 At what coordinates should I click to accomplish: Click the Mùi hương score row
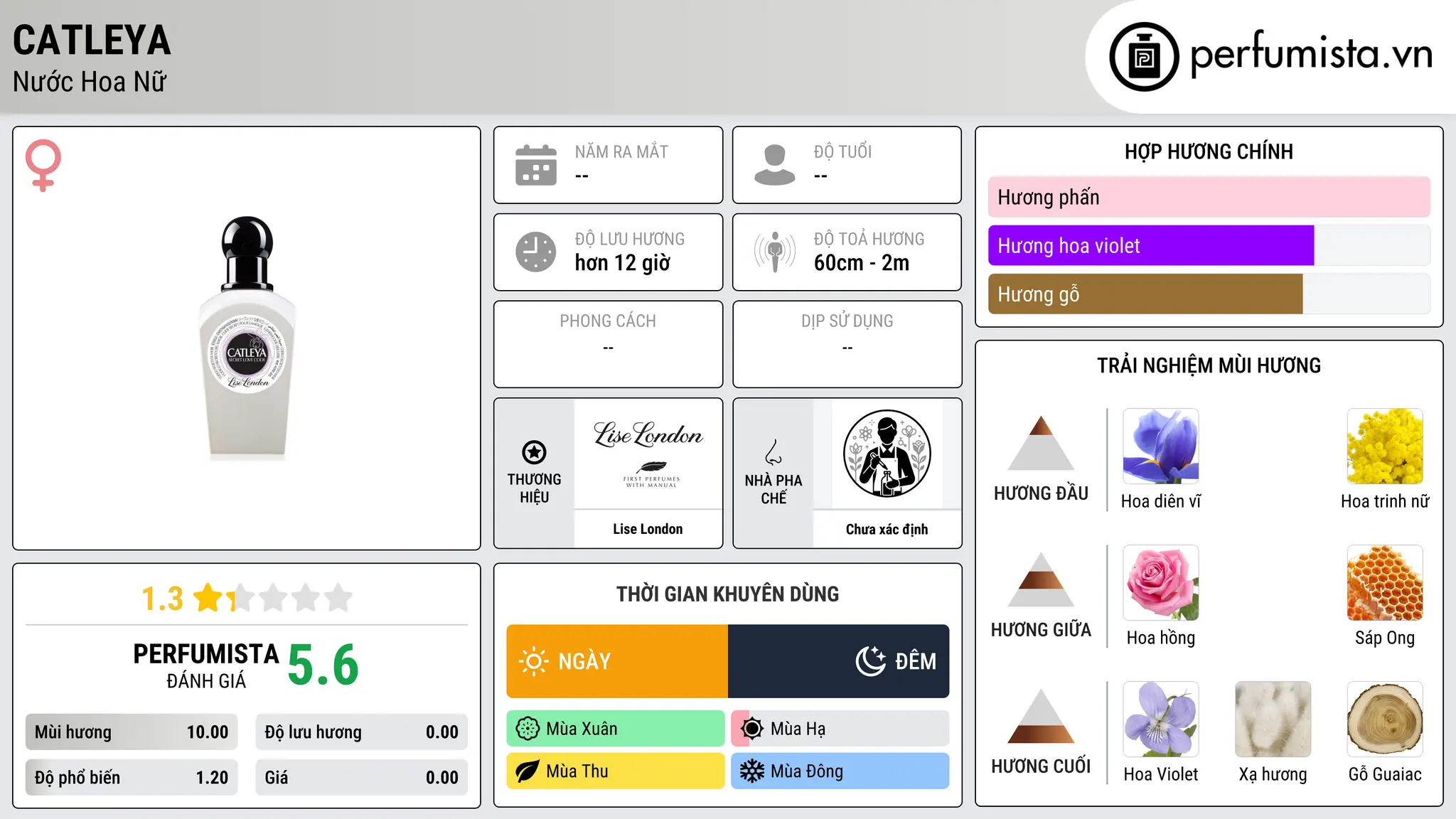pyautogui.click(x=132, y=732)
